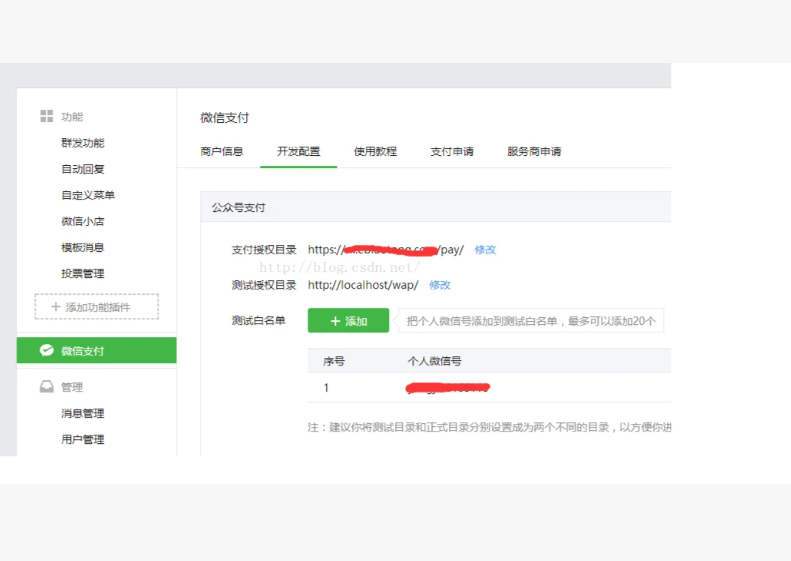Click the 管理 section label

coord(72,387)
